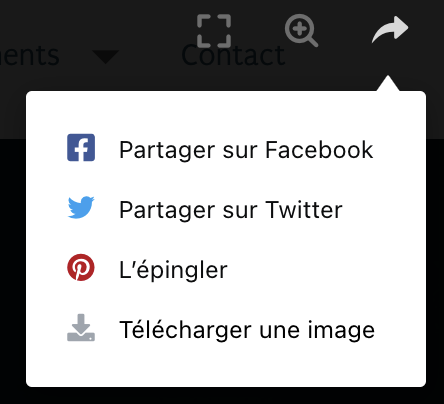Click the share popup's pointer caret
Screen dimensions: 444x404
388,83
